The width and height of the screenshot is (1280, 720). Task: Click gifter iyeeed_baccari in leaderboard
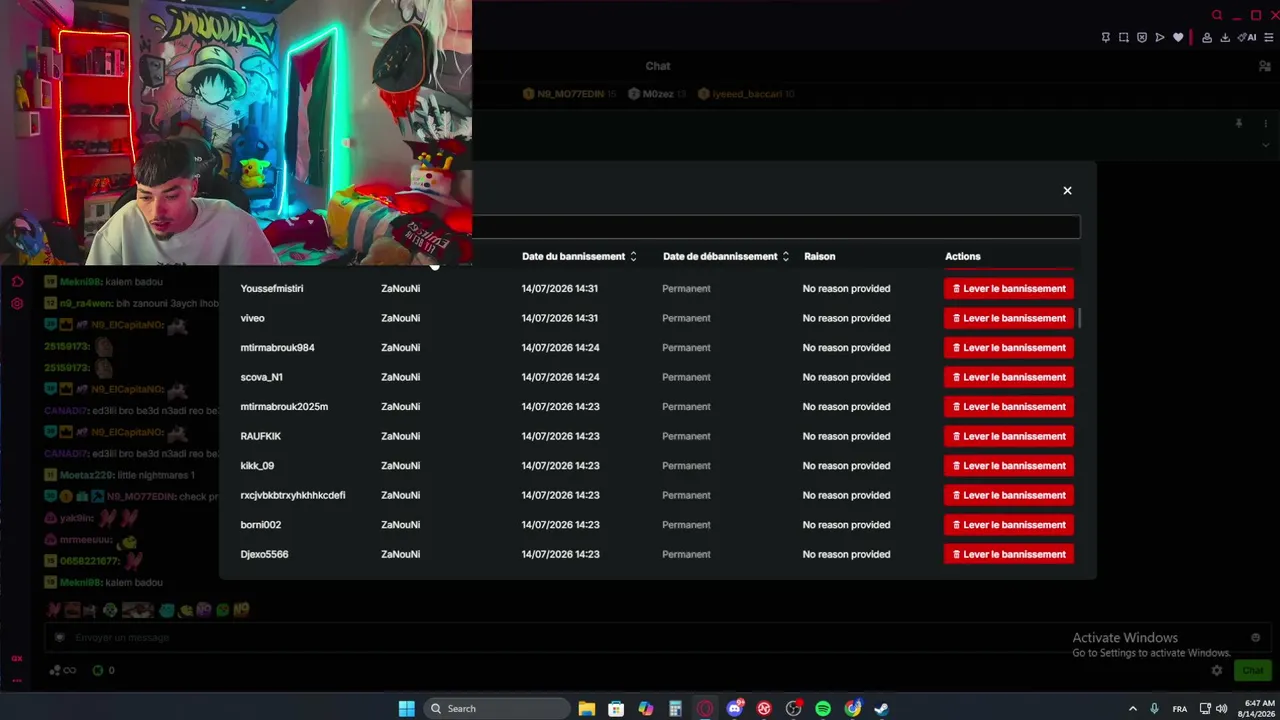[746, 94]
